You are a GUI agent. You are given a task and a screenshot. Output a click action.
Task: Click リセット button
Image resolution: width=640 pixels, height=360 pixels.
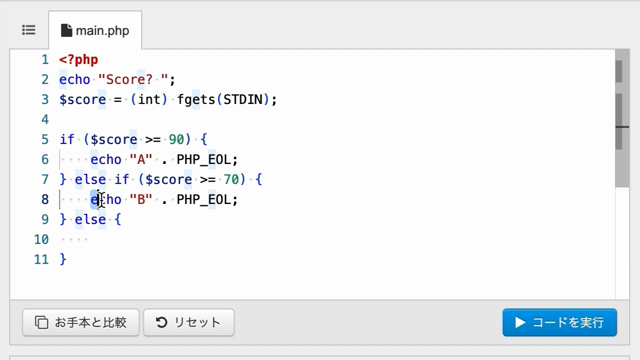[x=189, y=322]
